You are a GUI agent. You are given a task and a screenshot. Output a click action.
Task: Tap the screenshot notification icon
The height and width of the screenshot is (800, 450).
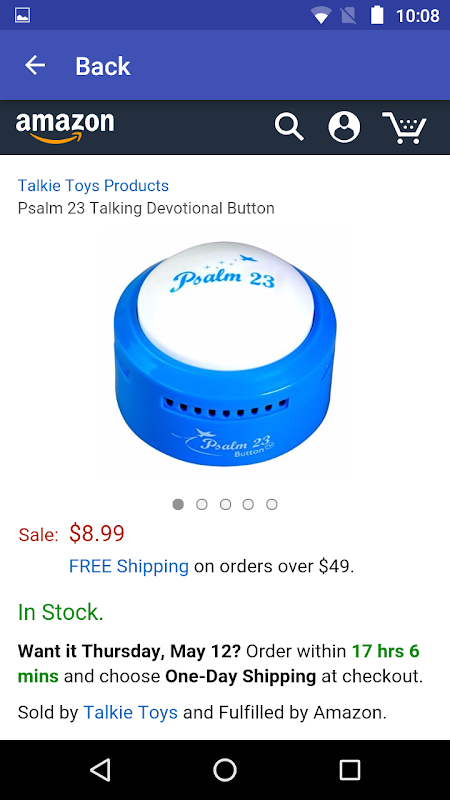pyautogui.click(x=22, y=16)
